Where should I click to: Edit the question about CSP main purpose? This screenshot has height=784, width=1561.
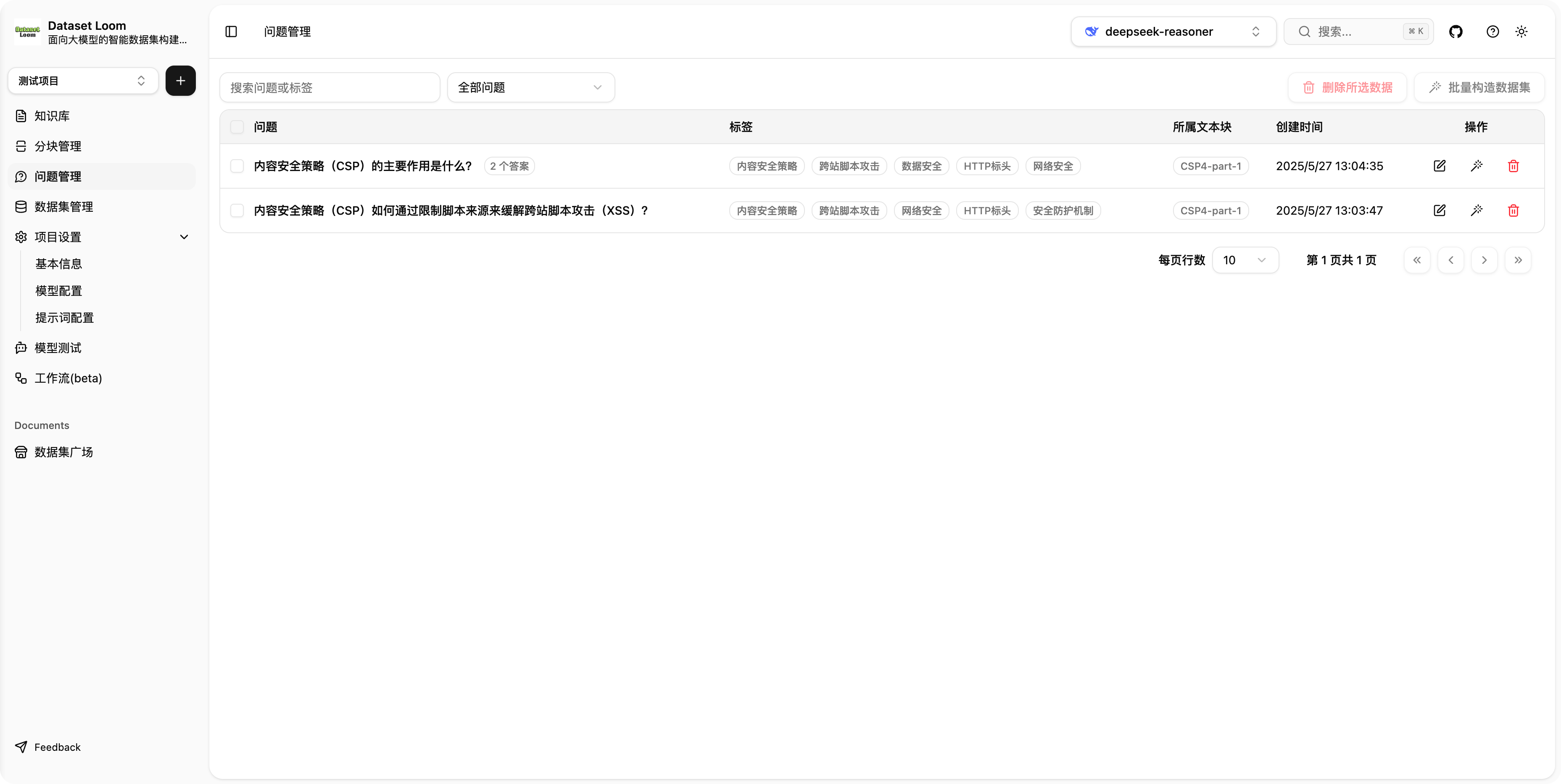click(x=1440, y=166)
